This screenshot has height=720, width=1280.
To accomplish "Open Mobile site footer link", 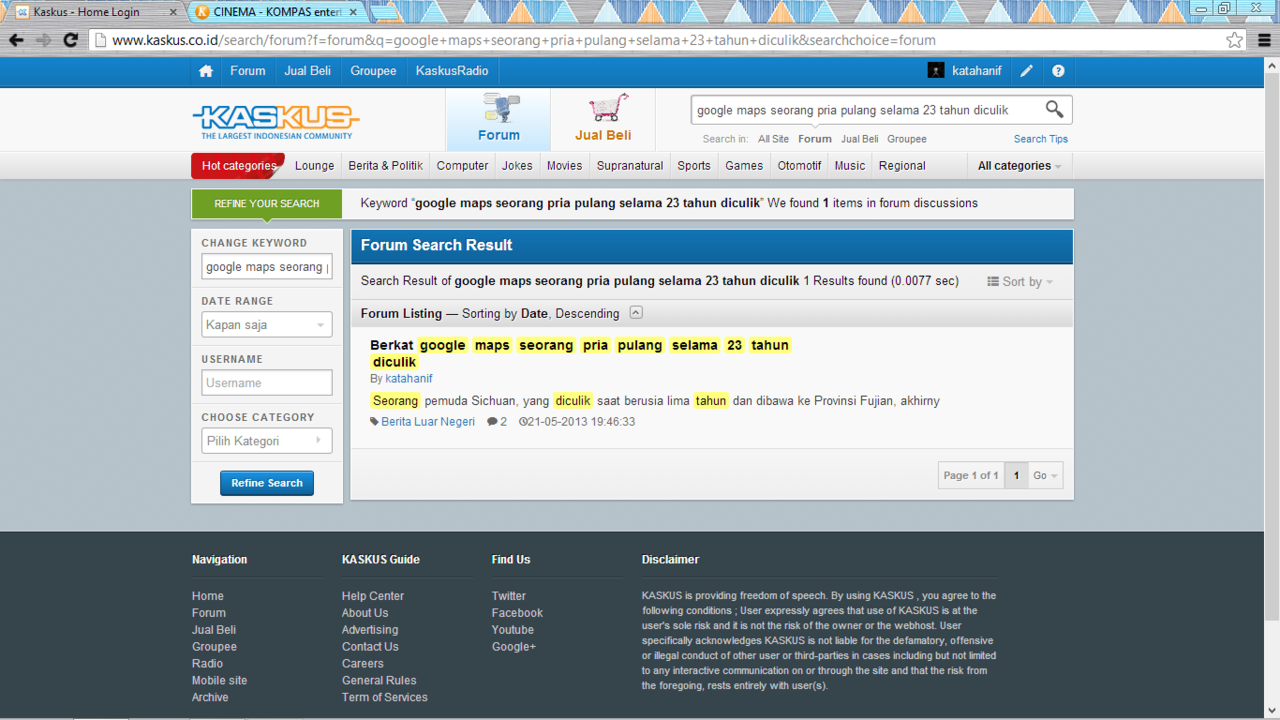I will point(219,680).
